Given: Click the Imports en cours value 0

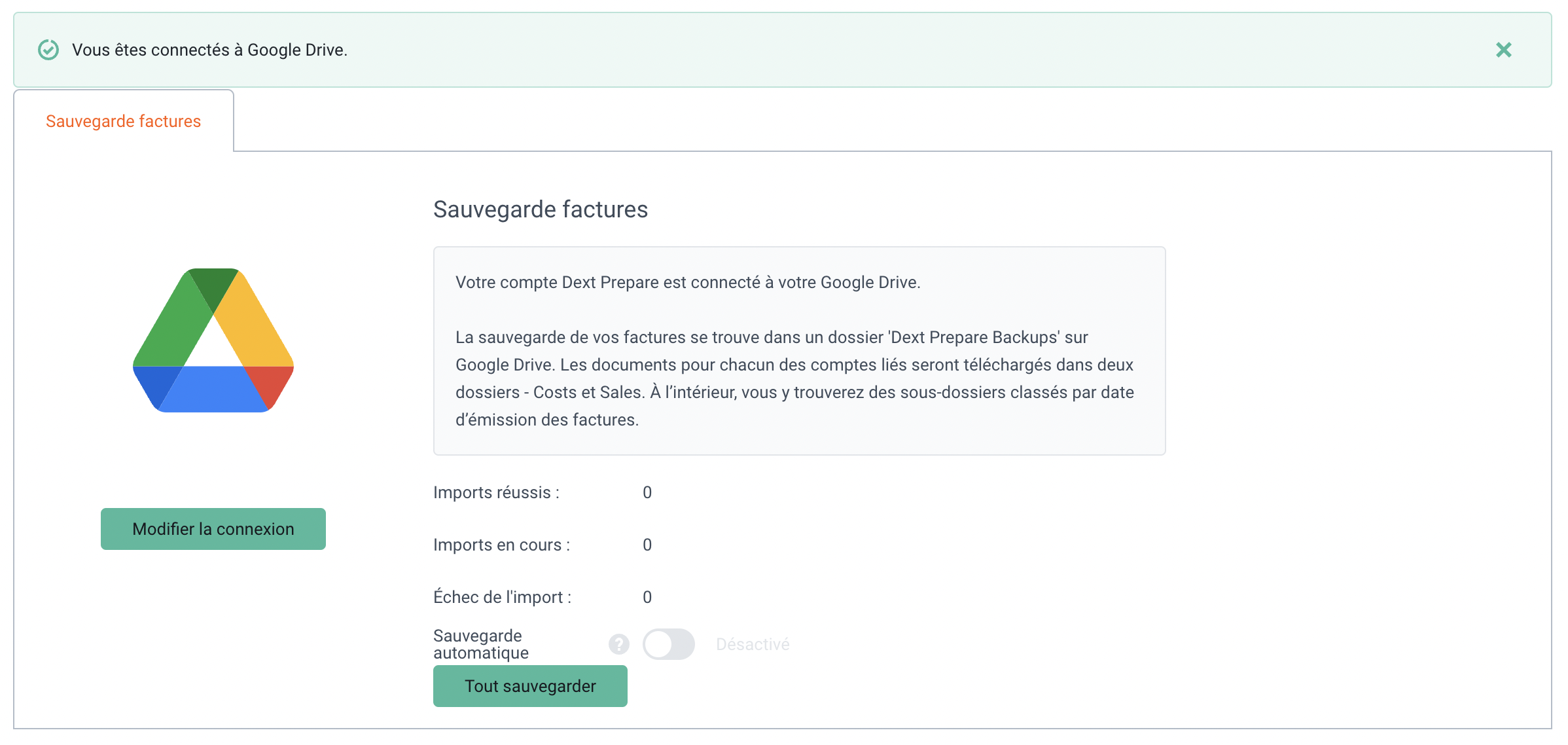Looking at the screenshot, I should (647, 545).
